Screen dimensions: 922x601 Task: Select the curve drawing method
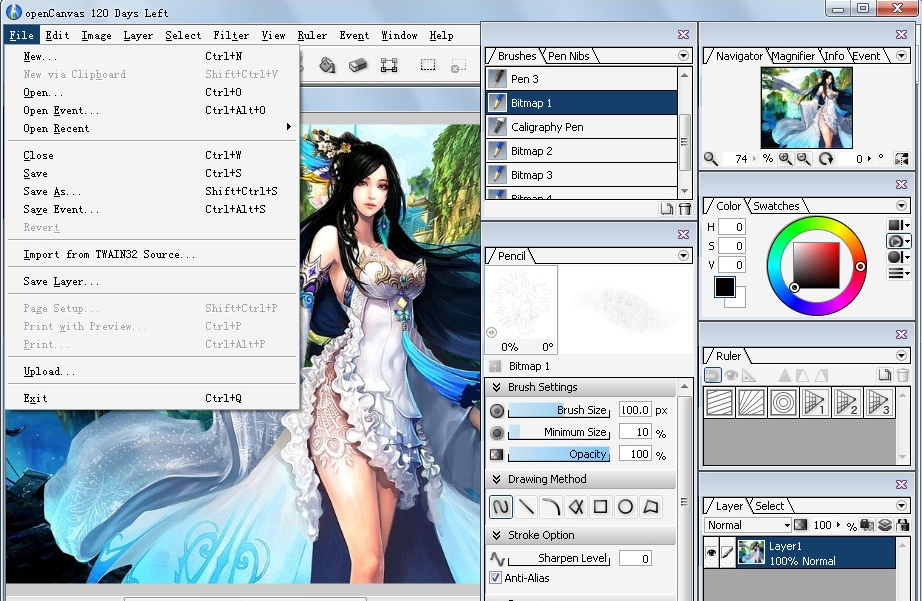pyautogui.click(x=551, y=507)
